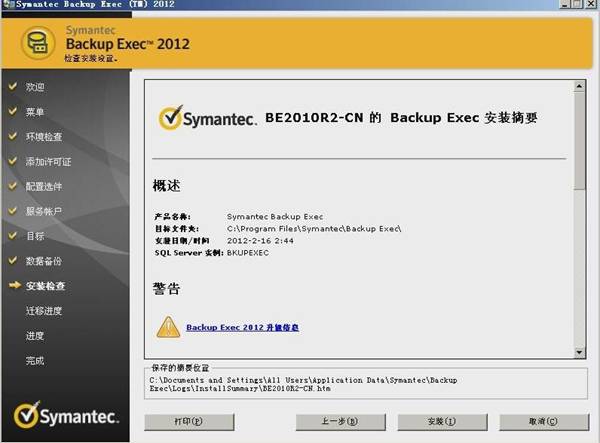Click the summary scrollbar down arrow

580,351
